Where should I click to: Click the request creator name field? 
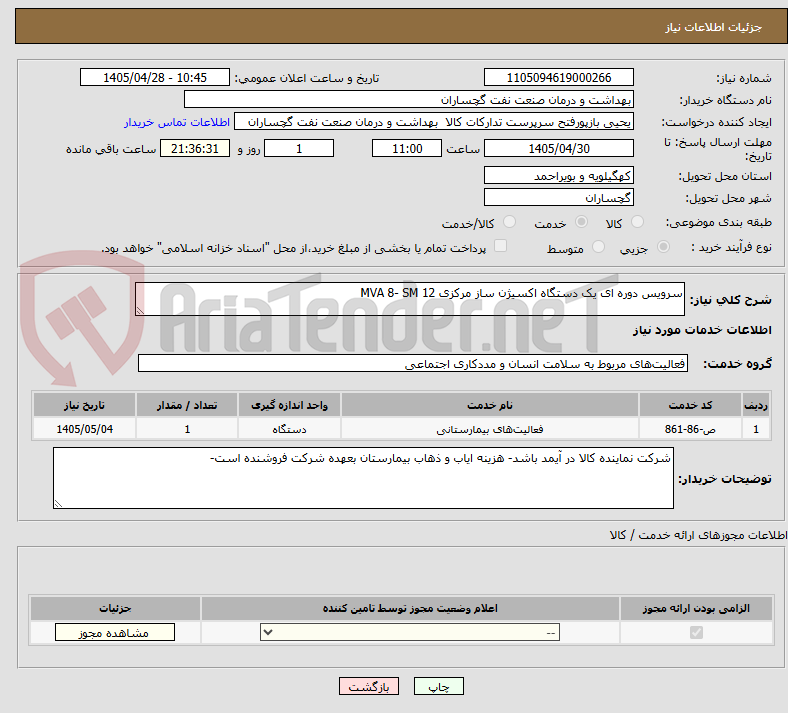click(x=434, y=122)
